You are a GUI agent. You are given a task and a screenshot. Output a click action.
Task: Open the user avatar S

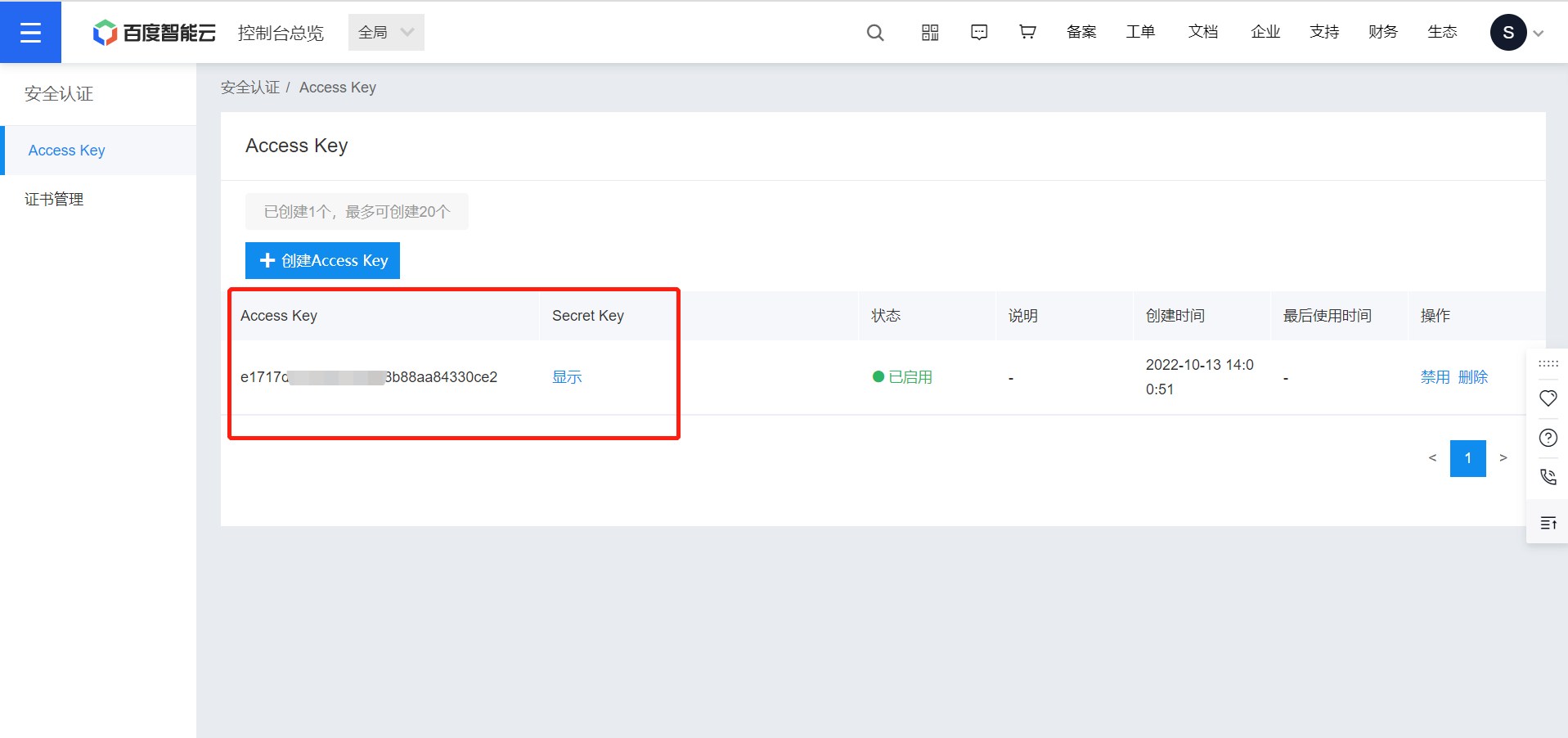[1508, 33]
